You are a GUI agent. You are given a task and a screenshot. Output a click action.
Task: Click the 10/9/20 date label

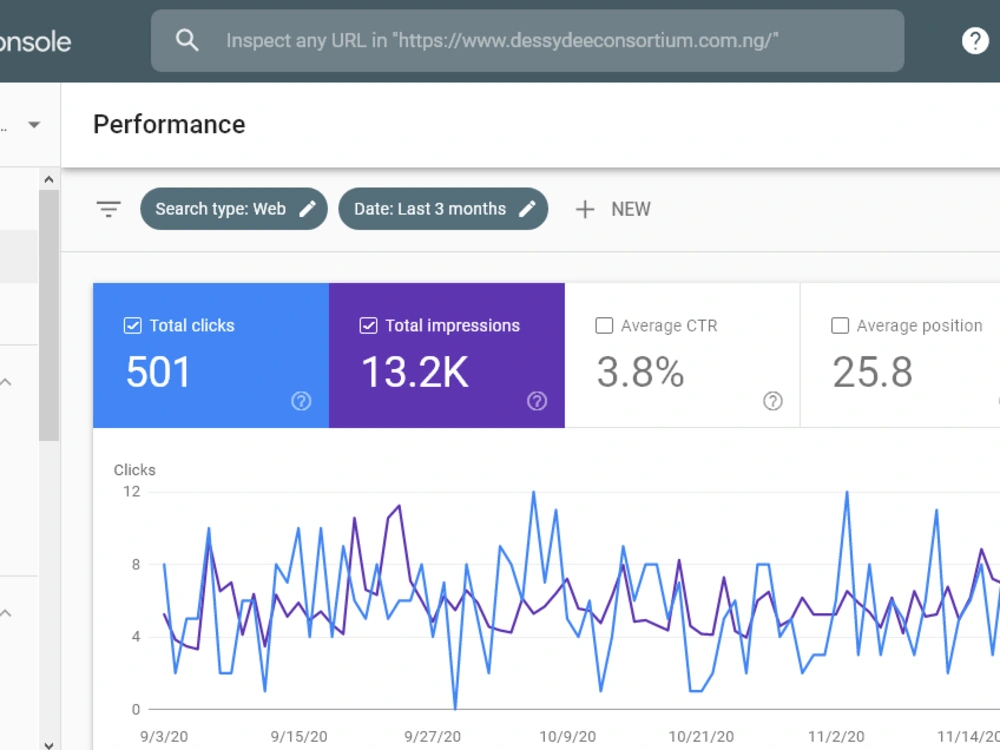tap(568, 737)
